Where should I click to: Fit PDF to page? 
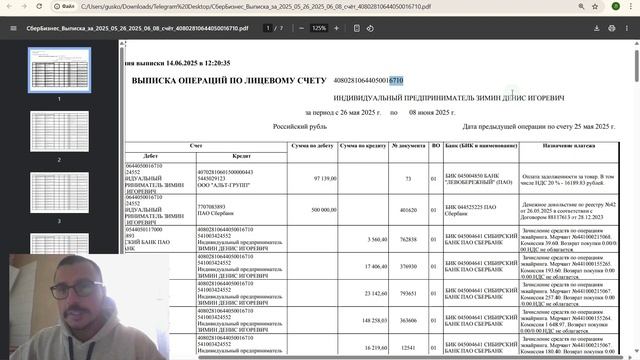coord(357,28)
